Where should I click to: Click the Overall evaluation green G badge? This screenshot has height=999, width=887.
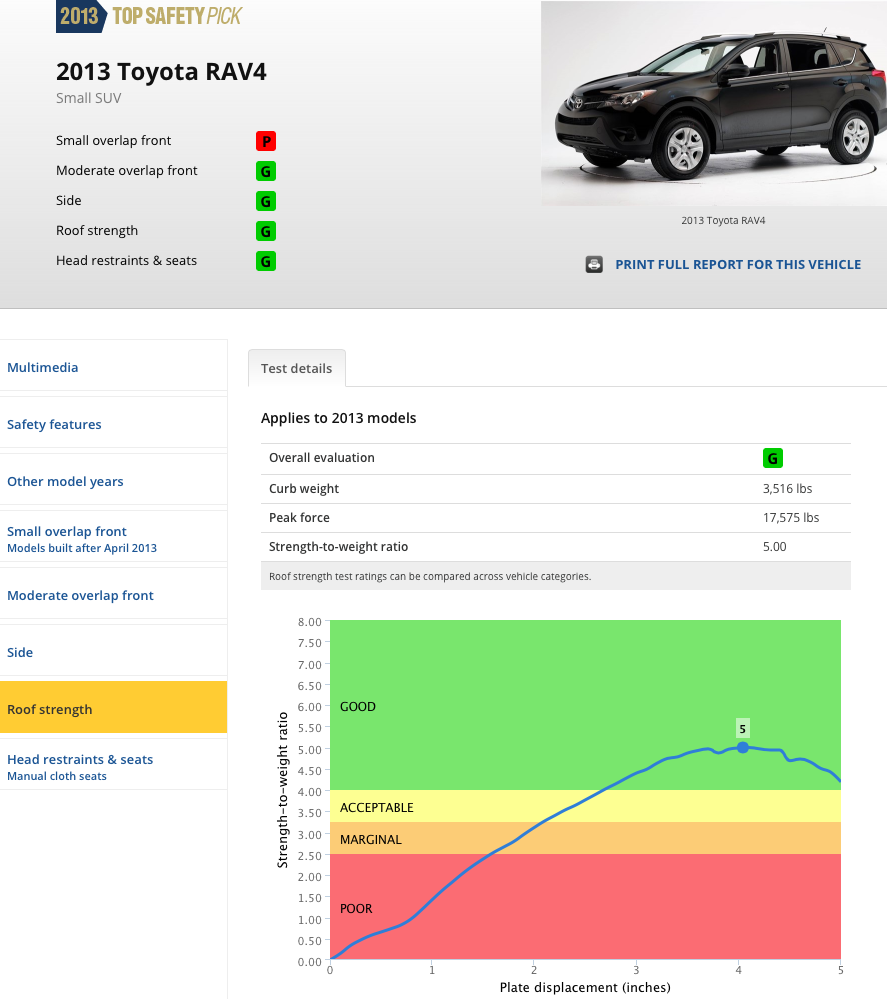click(x=772, y=458)
